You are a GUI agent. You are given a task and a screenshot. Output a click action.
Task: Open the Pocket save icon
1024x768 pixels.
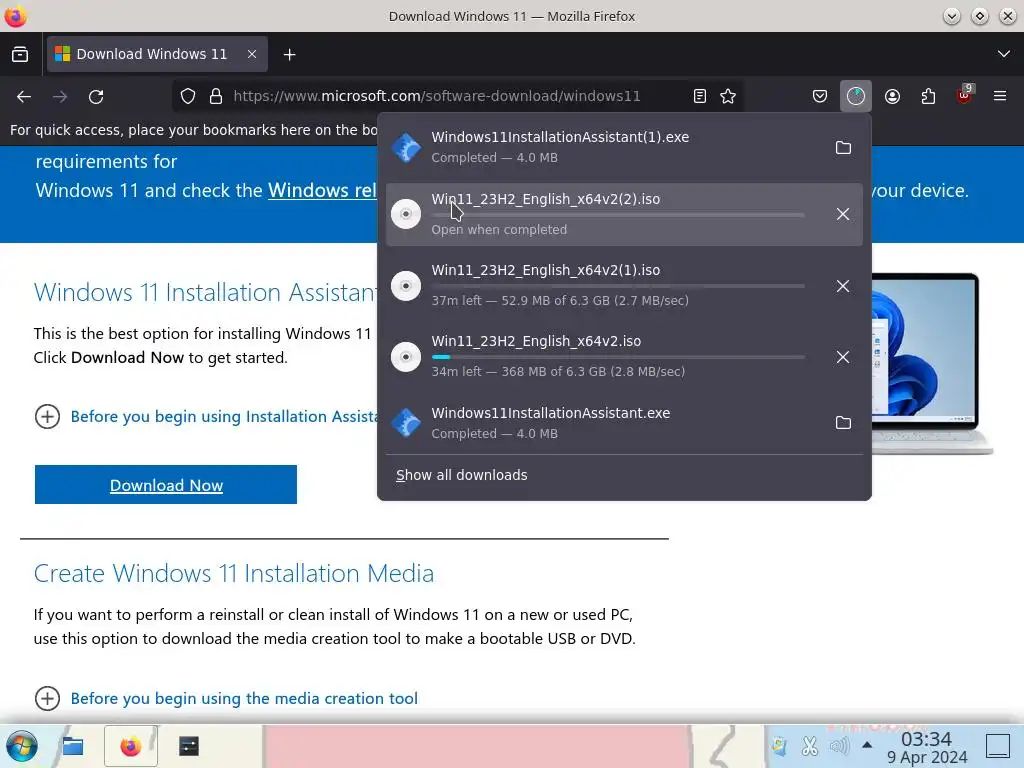click(x=820, y=97)
